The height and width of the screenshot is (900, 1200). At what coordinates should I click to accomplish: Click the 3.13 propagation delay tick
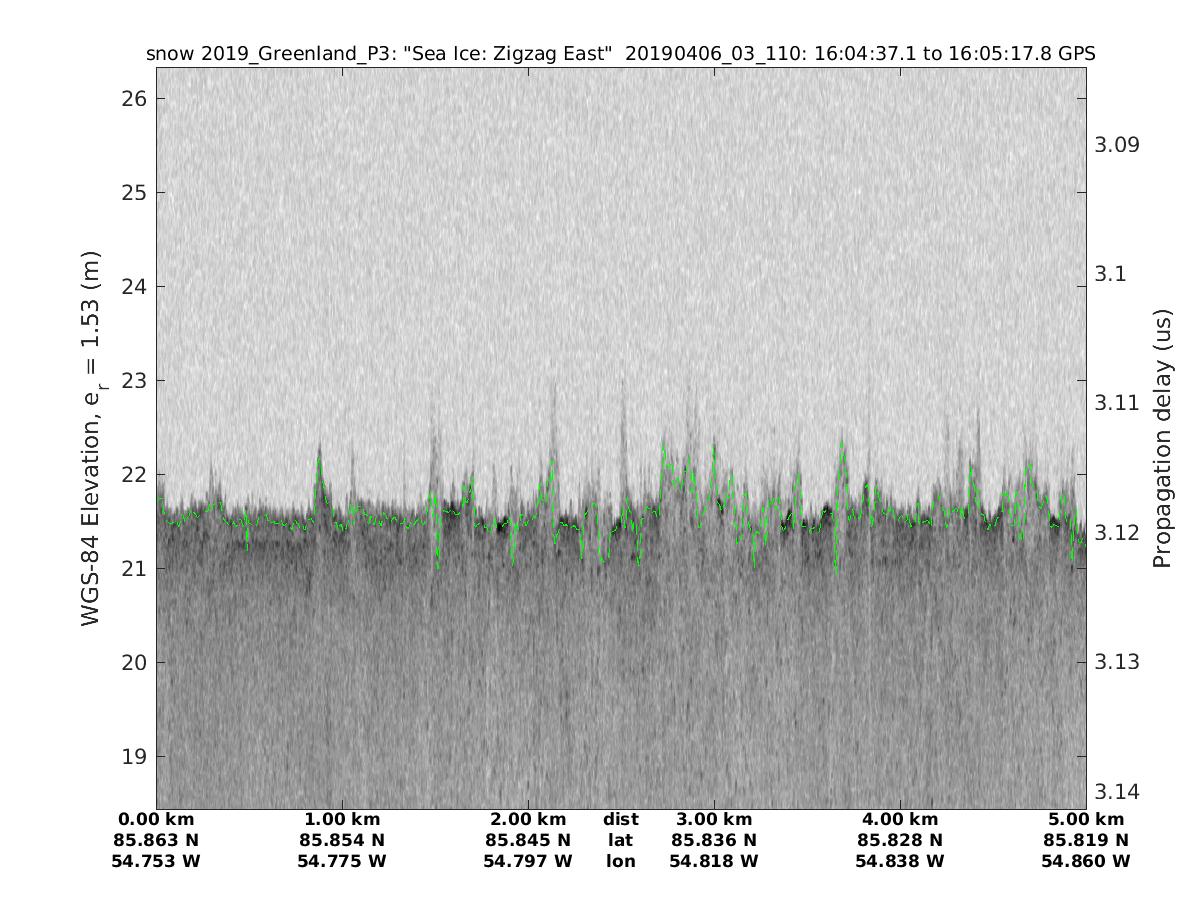(1116, 662)
